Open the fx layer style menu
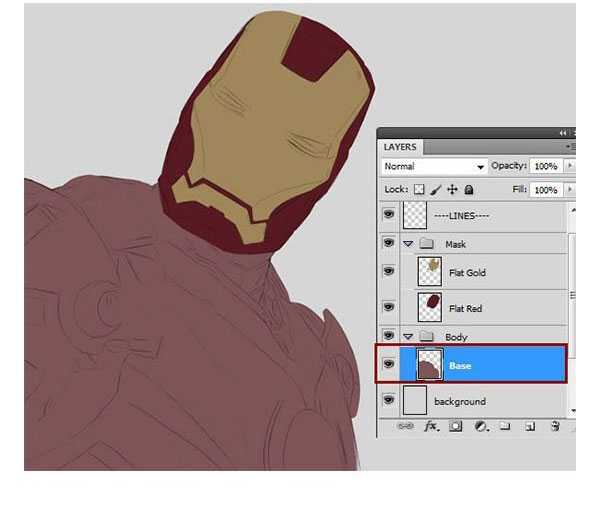This screenshot has width=600, height=516. click(x=431, y=426)
